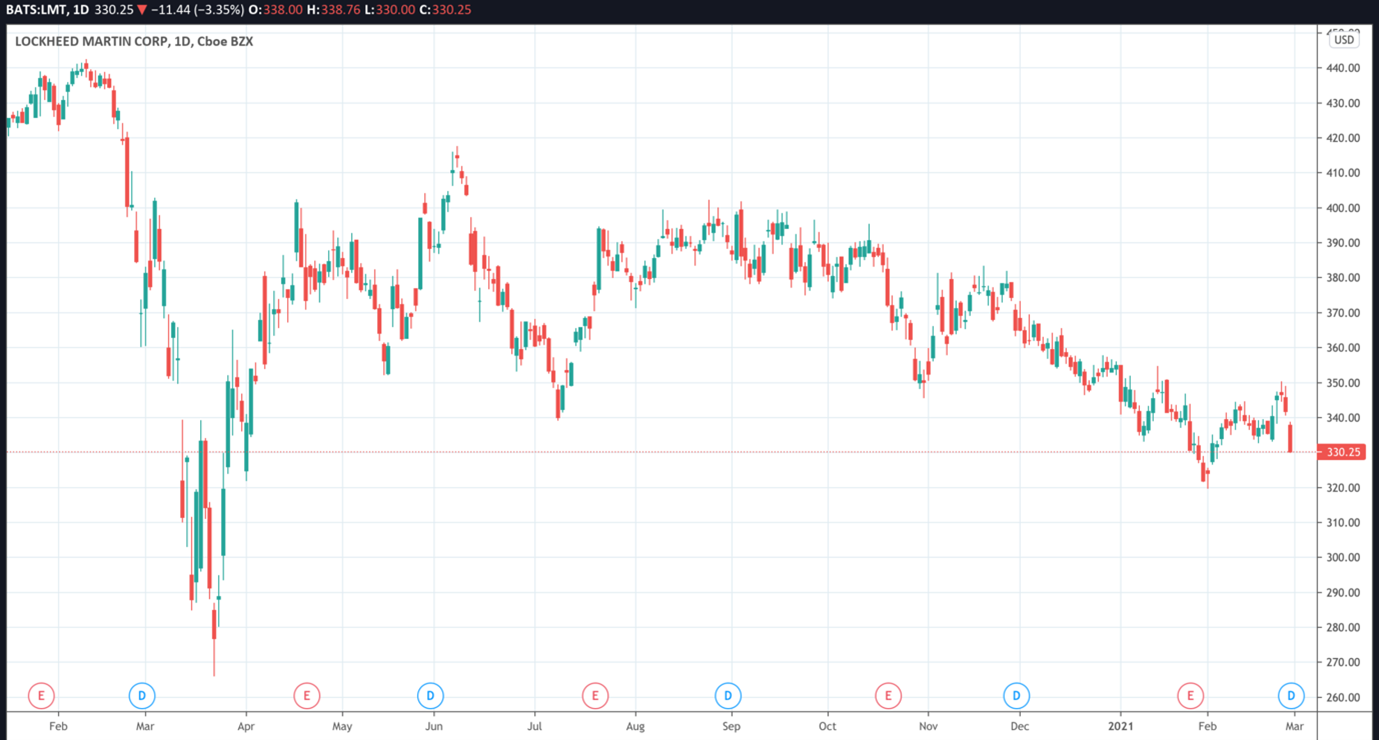
Task: Click the 380.00 price axis label
Action: pyautogui.click(x=1343, y=278)
